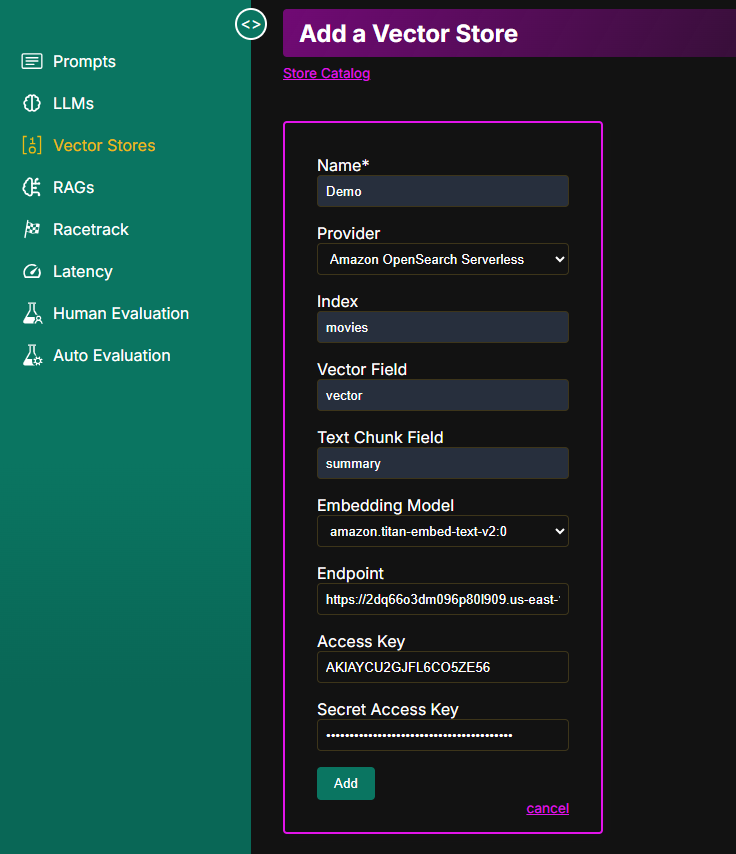Focus the Name field containing Demo
The width and height of the screenshot is (736, 854).
click(x=443, y=191)
